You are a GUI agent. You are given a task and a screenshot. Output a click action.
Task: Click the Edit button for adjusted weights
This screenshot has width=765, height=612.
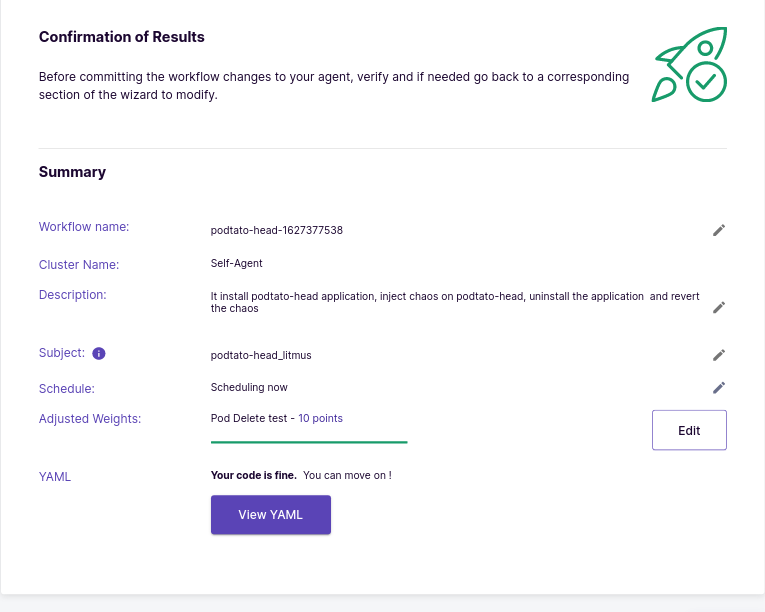click(689, 430)
